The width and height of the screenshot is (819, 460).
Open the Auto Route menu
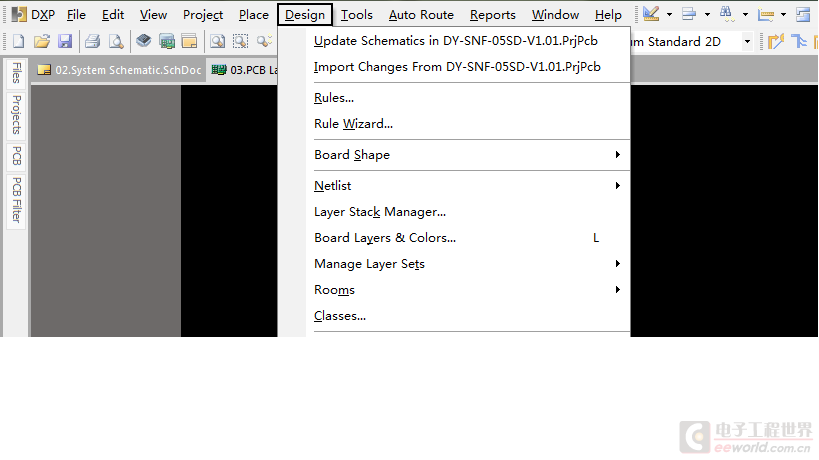421,15
